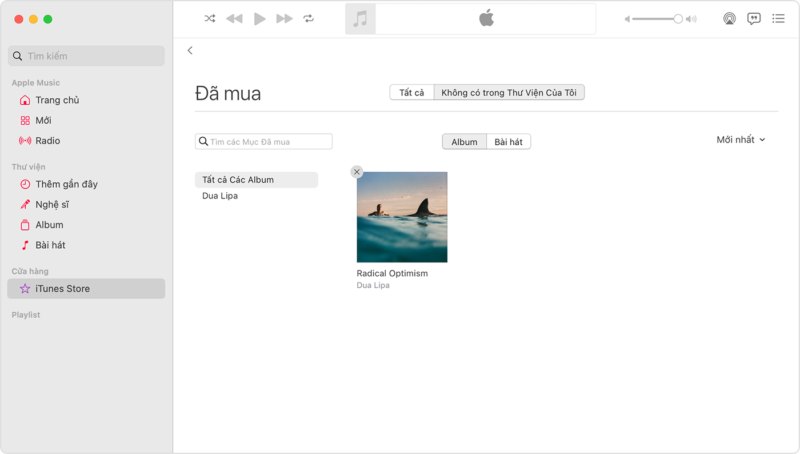This screenshot has height=454, width=800.
Task: Open the AirPlay output icon
Action: click(729, 19)
